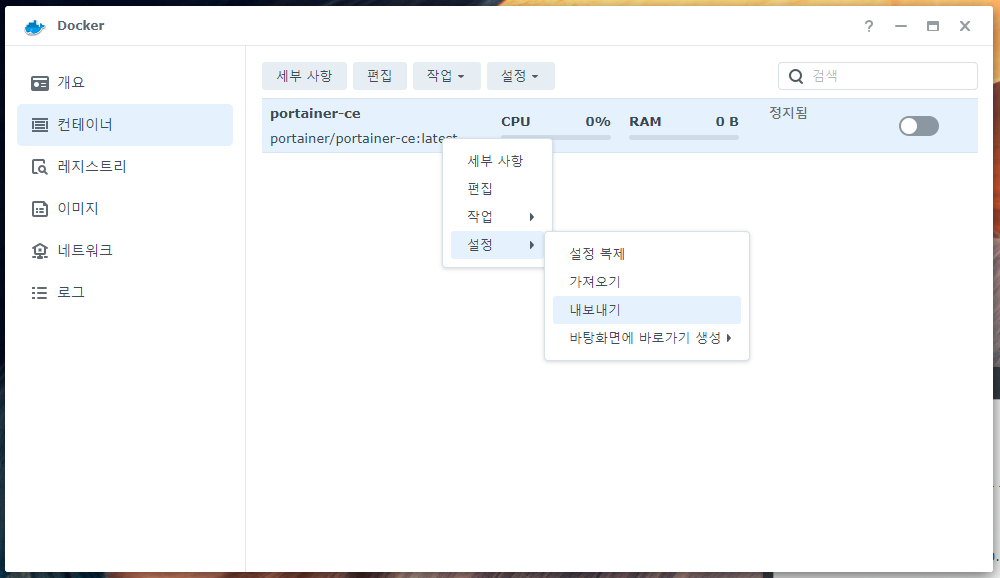Open the 설정 toolbar dropdown
Screen dimensions: 1000x578
click(x=520, y=76)
